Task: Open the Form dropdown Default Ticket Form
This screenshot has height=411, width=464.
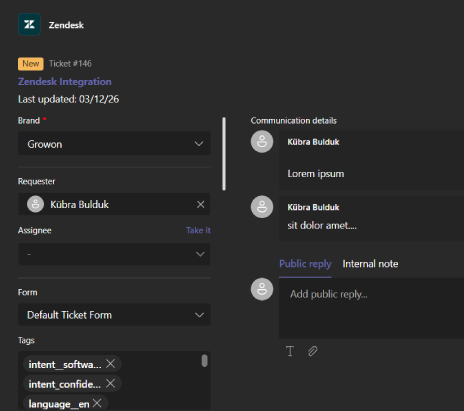Action: click(114, 315)
